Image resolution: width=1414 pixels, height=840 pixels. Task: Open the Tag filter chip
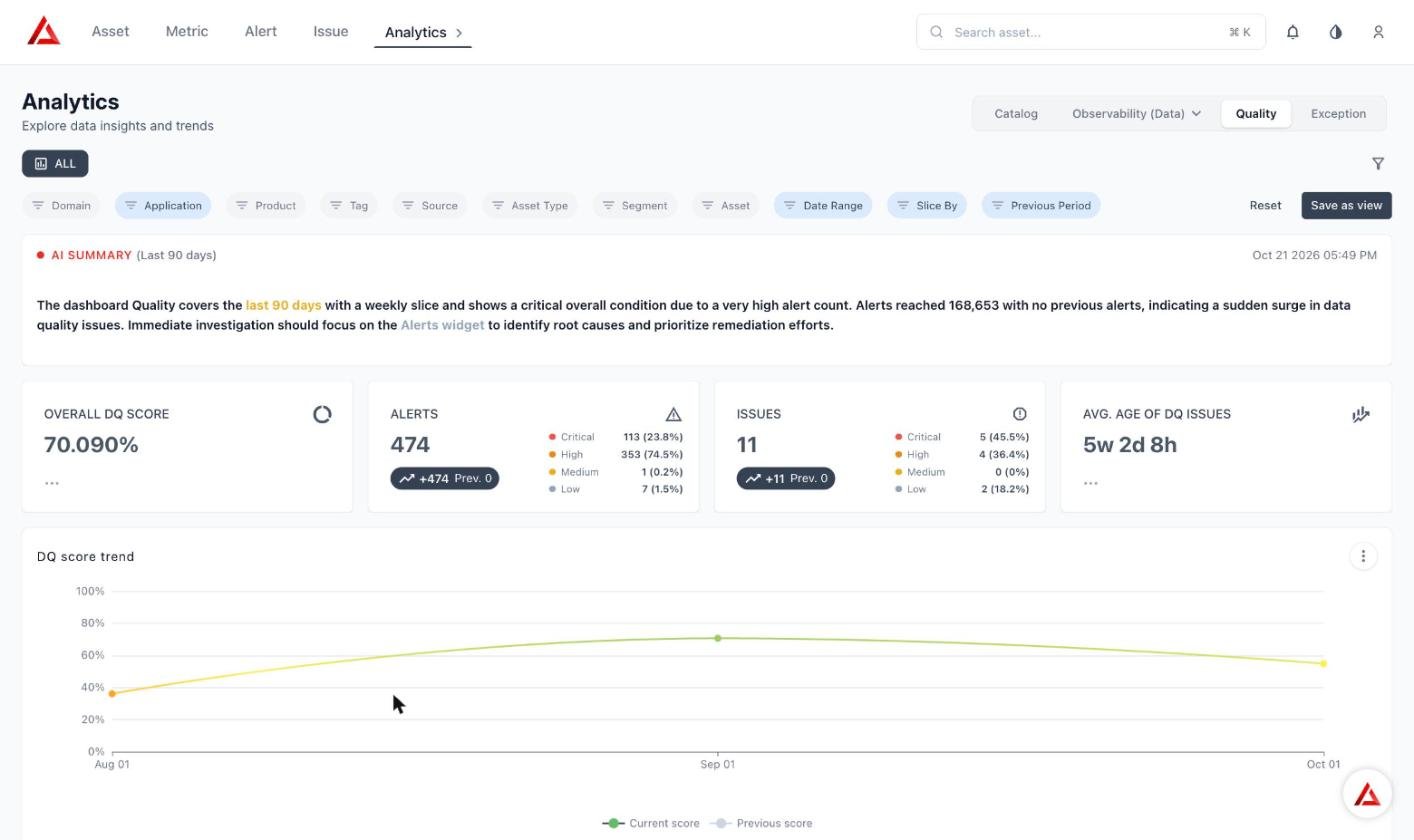[x=349, y=205]
